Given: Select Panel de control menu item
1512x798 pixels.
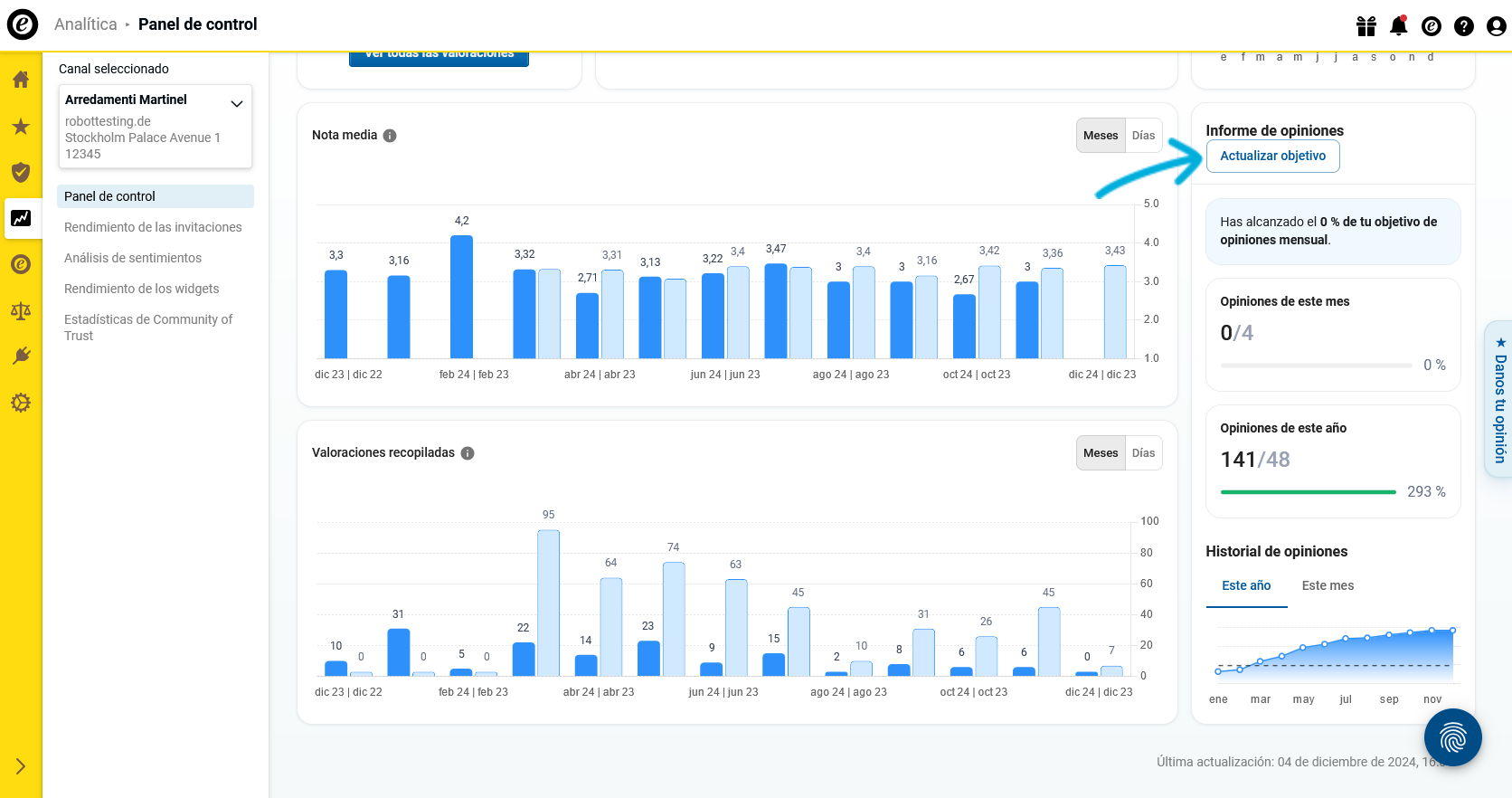Looking at the screenshot, I should point(156,196).
